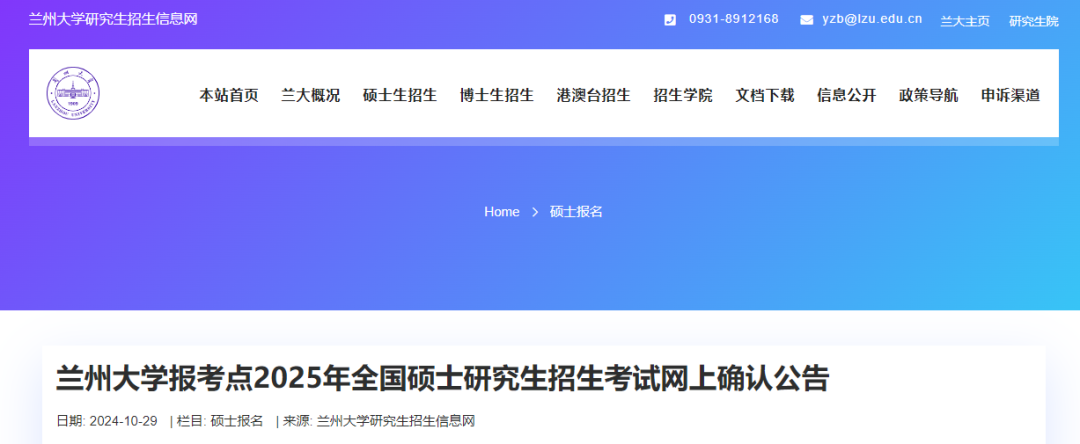Click the phone icon beside 0931-8912168
This screenshot has height=444, width=1080.
pyautogui.click(x=669, y=20)
